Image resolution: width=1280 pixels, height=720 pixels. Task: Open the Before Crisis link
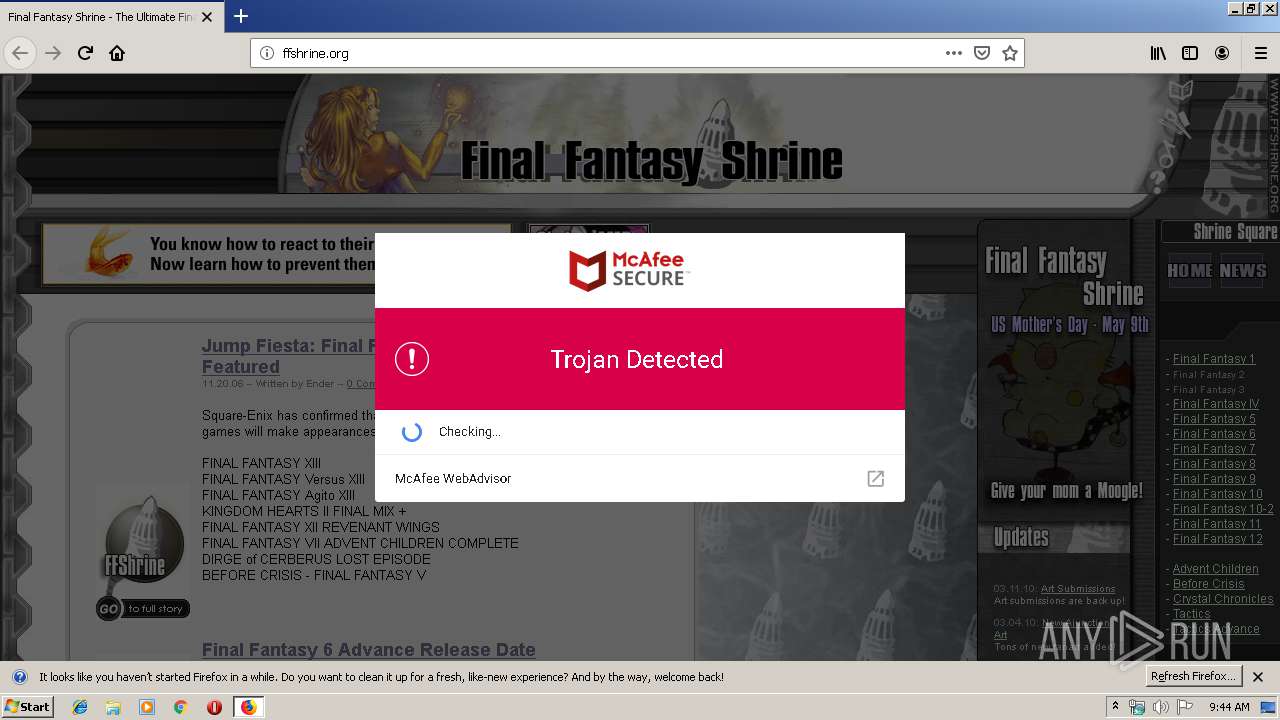click(x=1209, y=584)
